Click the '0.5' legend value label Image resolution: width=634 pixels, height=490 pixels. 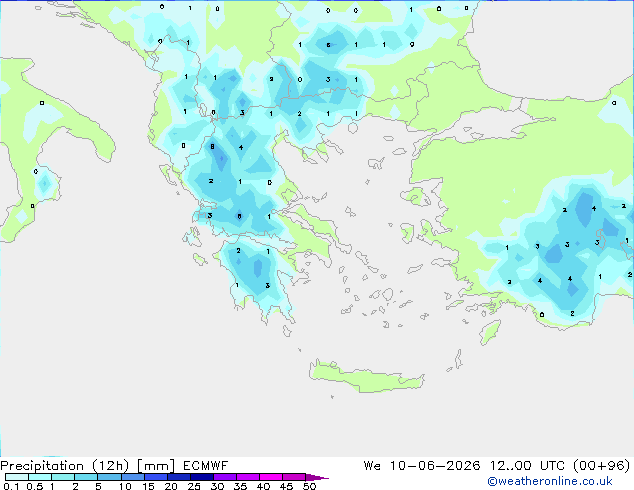coord(34,486)
